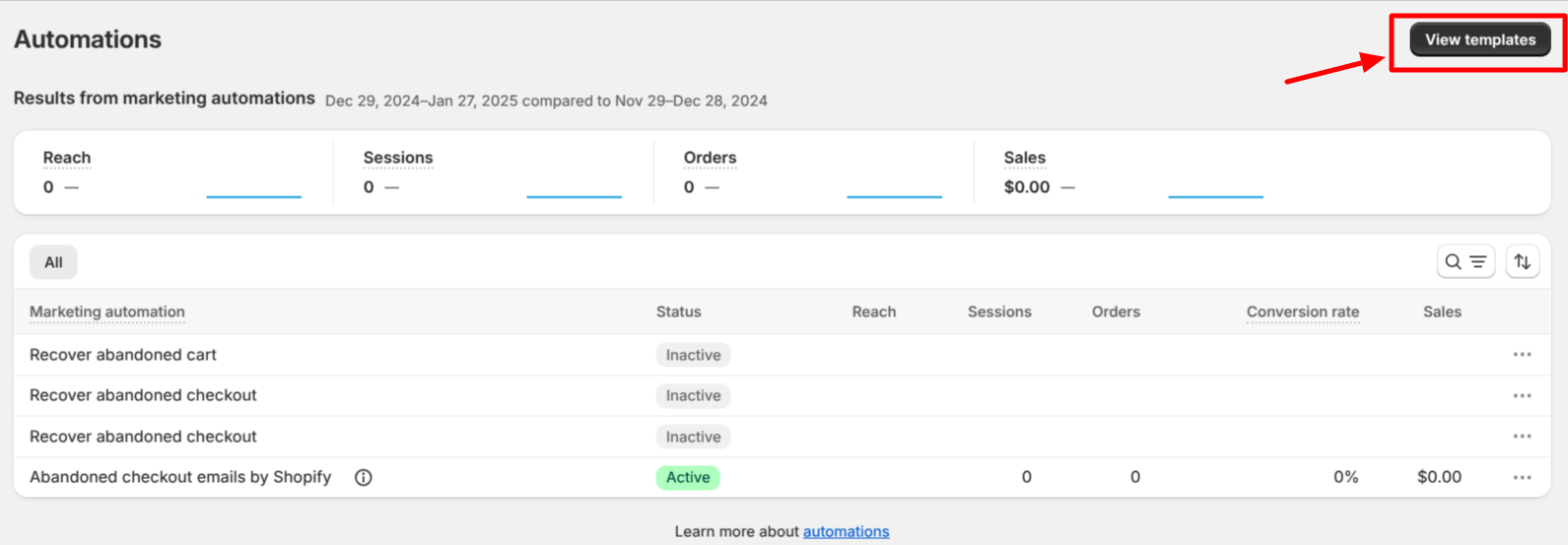Click the Reach label in the metrics card

[67, 158]
